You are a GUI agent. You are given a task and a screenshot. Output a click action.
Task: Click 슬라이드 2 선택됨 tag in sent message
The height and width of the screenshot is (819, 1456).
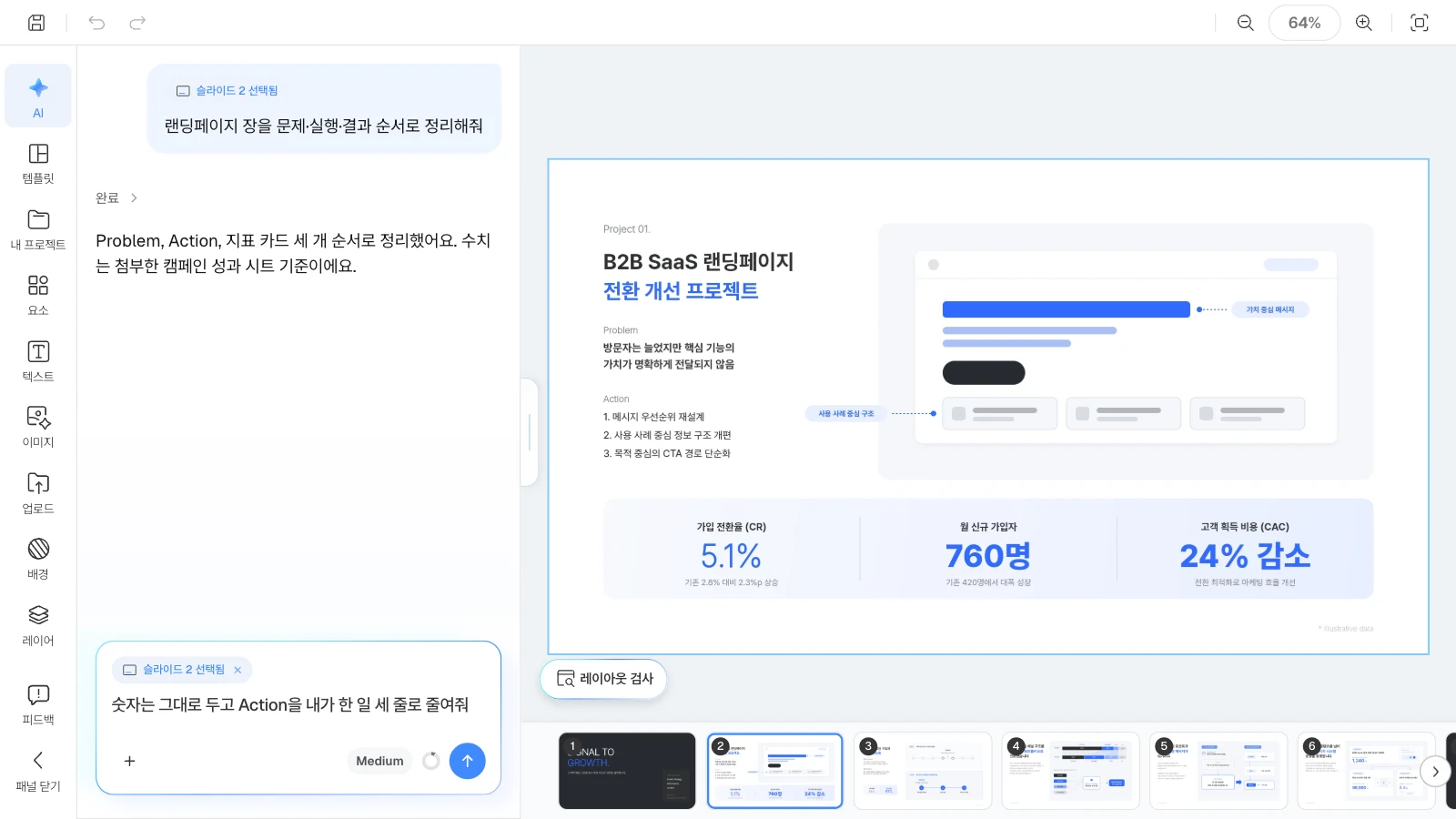[227, 91]
